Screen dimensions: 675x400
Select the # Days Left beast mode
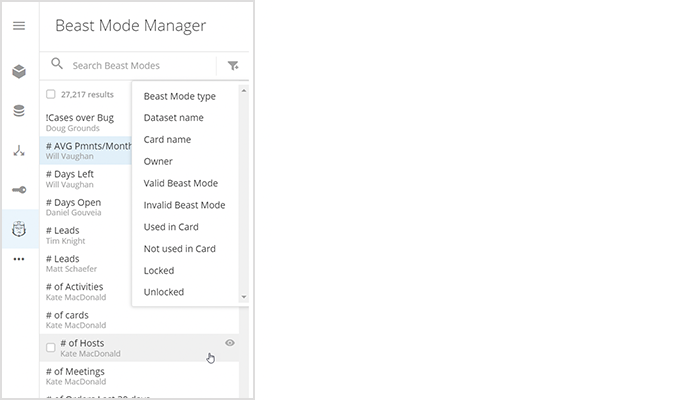[86, 179]
